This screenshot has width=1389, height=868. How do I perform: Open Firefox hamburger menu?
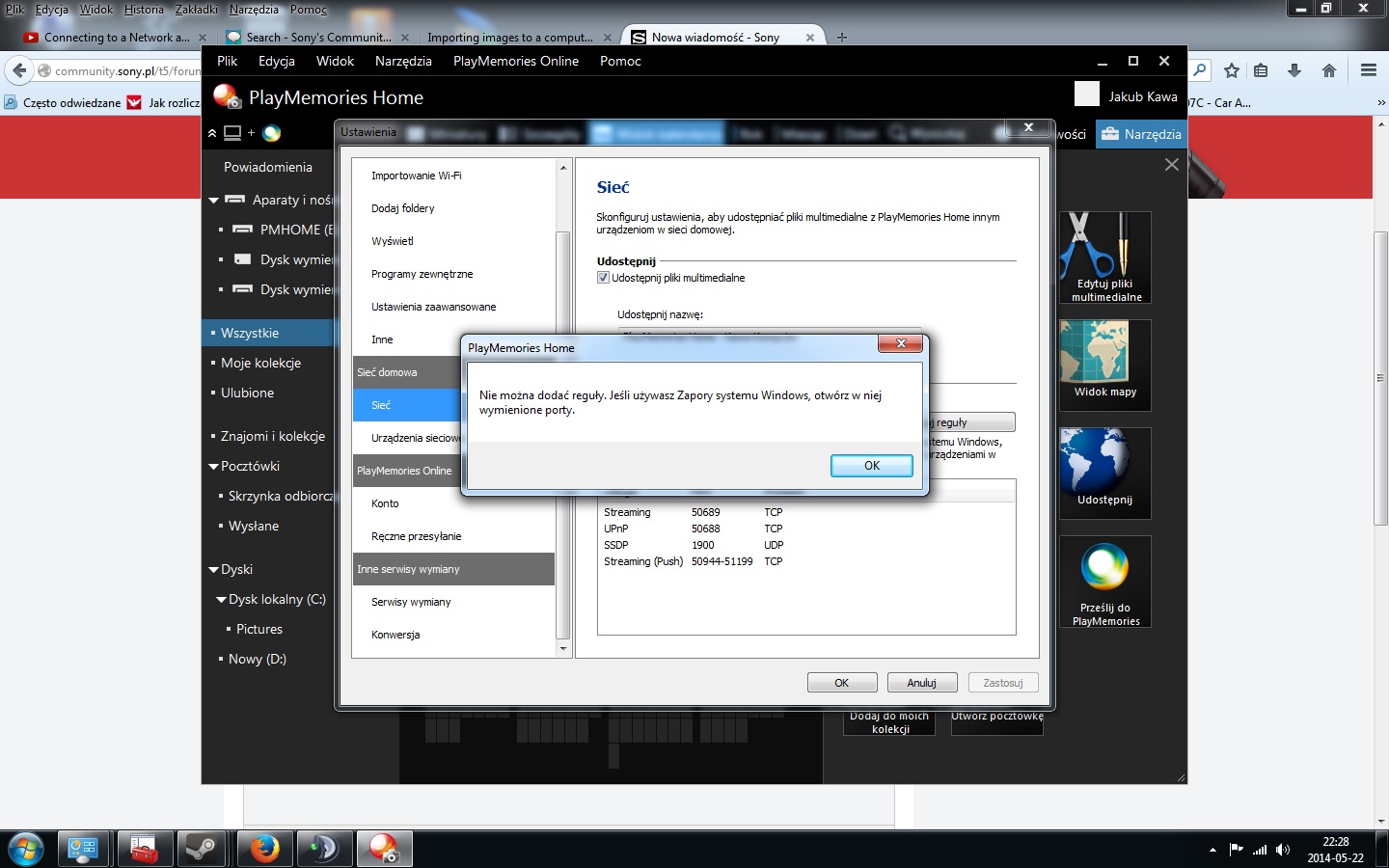pyautogui.click(x=1369, y=70)
